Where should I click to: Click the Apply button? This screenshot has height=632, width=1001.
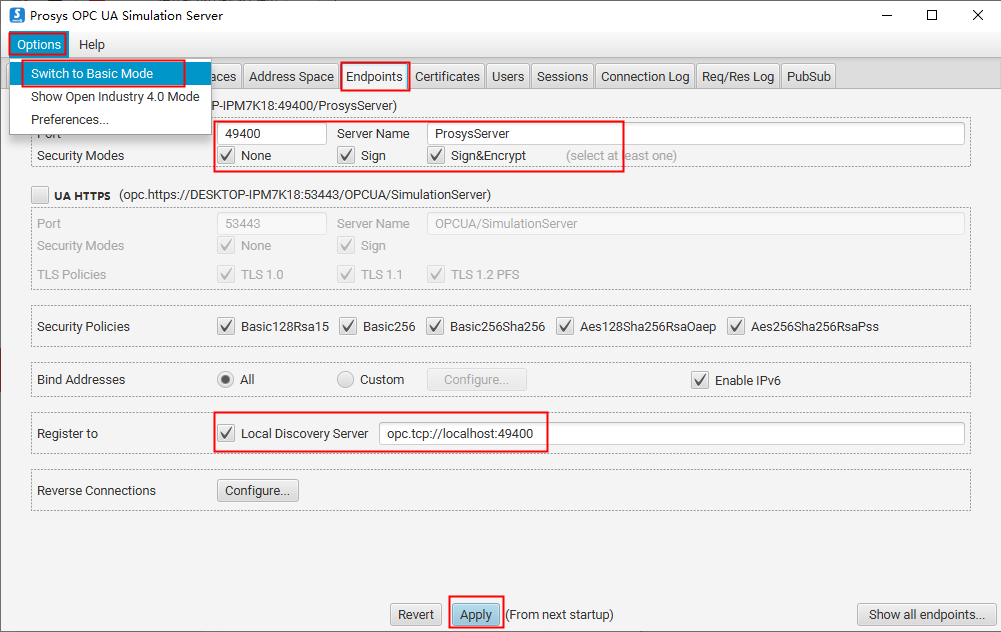coord(476,615)
